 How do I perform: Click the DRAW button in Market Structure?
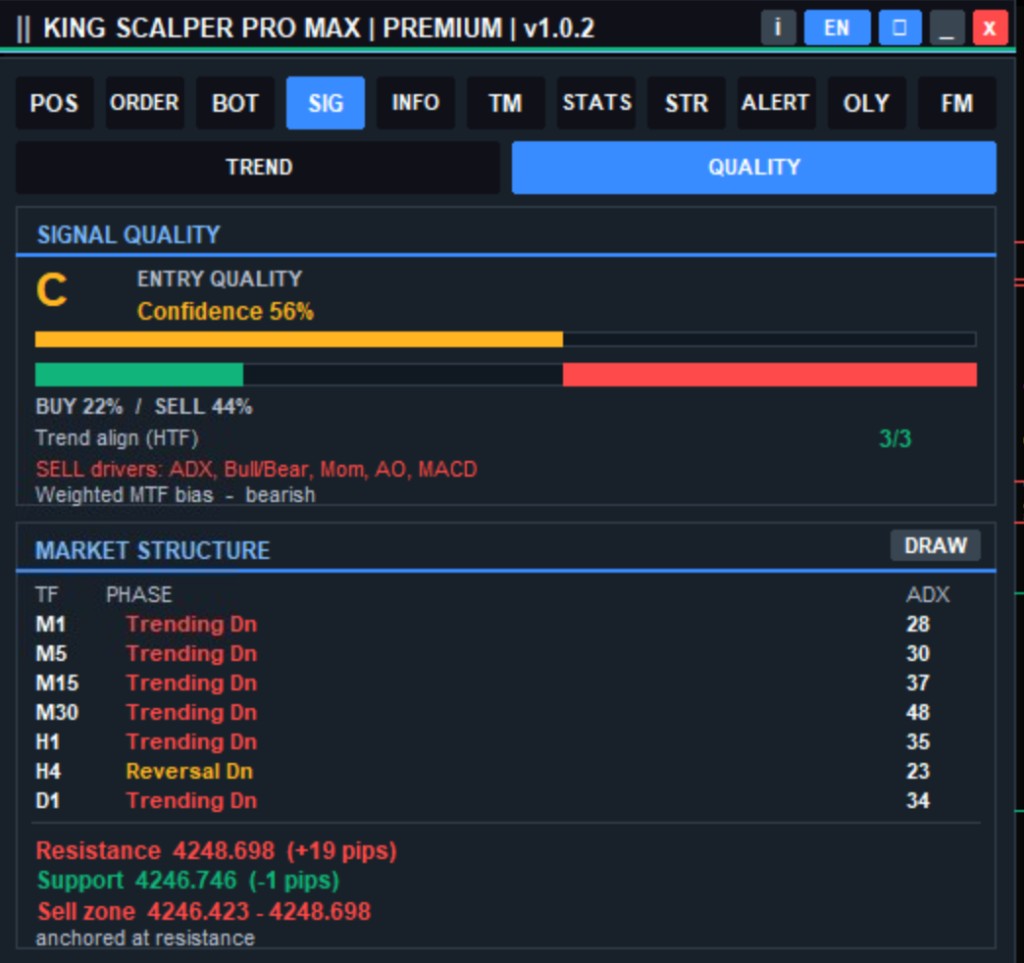coord(935,545)
